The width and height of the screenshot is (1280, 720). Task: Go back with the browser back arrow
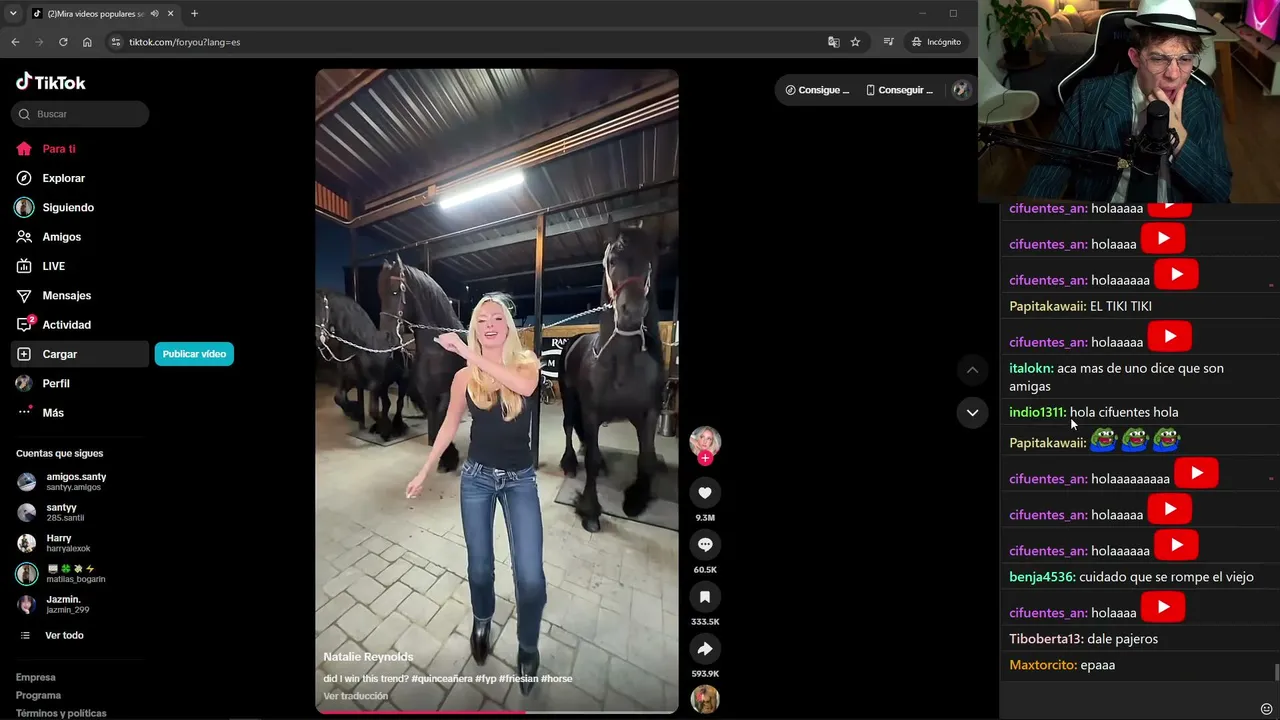point(15,42)
